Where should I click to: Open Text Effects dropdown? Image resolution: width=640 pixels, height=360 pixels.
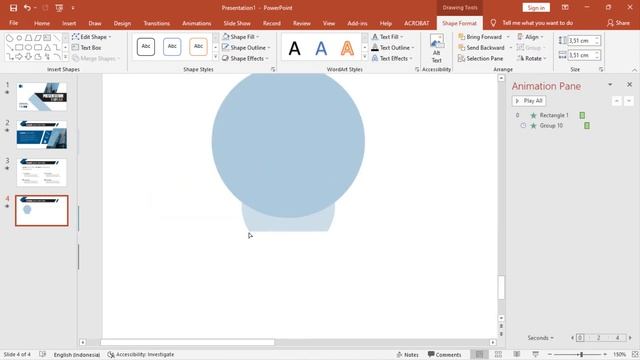(392, 59)
